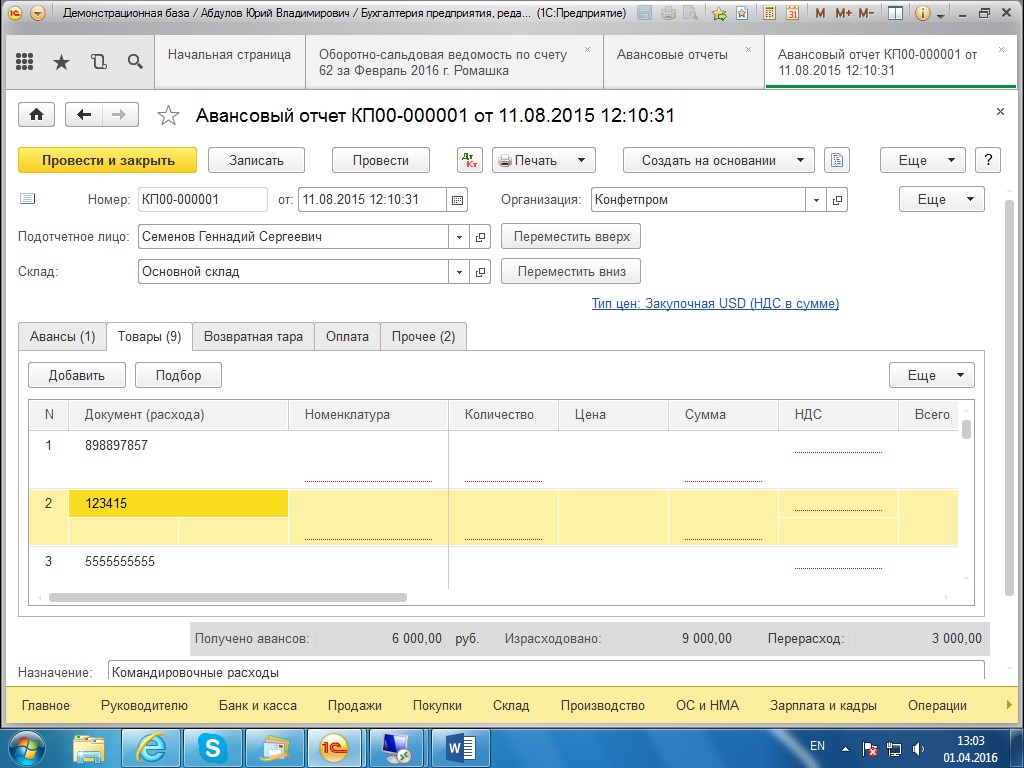Click the search magnifier icon
Screen dimensions: 1024x768
(x=135, y=62)
